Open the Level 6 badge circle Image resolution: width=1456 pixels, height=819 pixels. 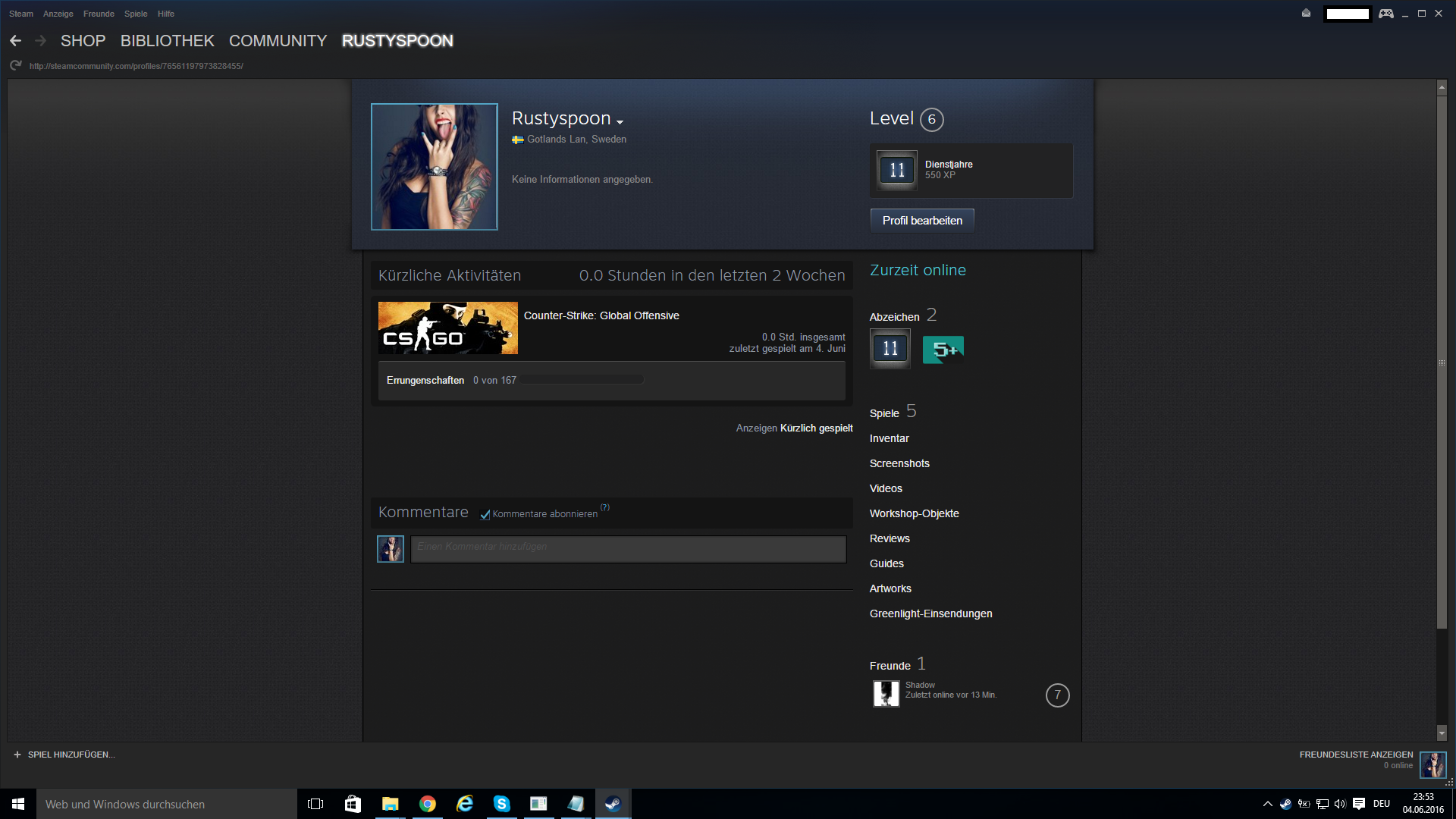tap(932, 119)
